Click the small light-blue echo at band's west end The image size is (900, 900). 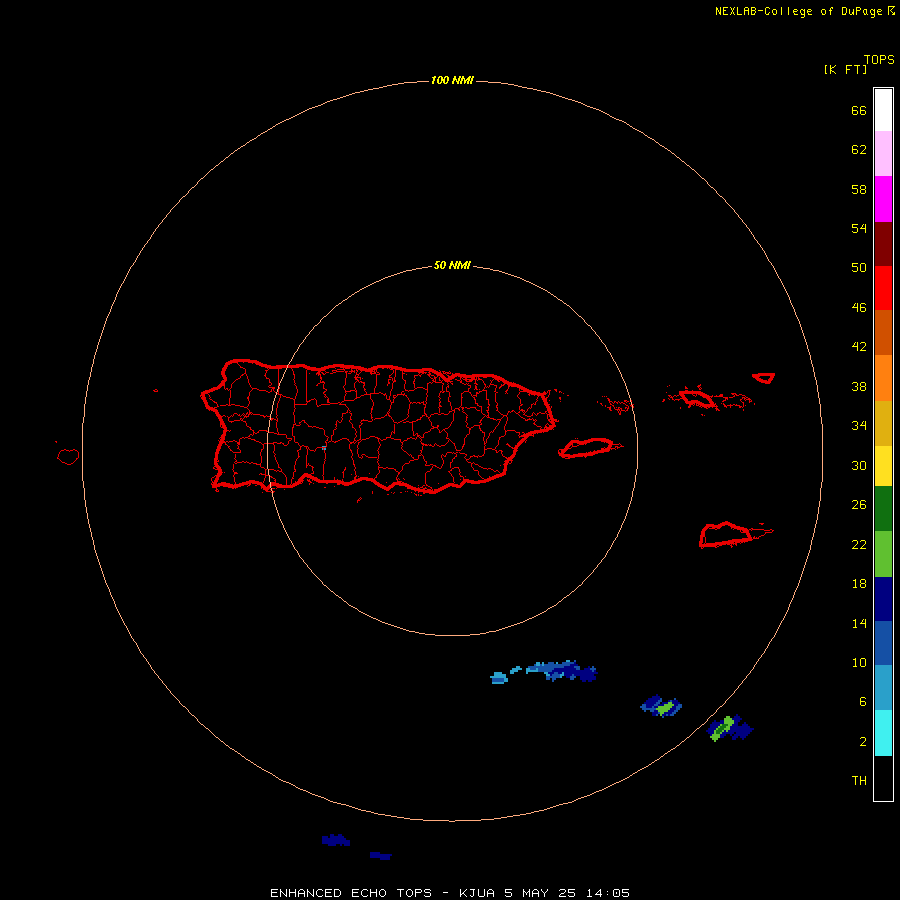499,678
